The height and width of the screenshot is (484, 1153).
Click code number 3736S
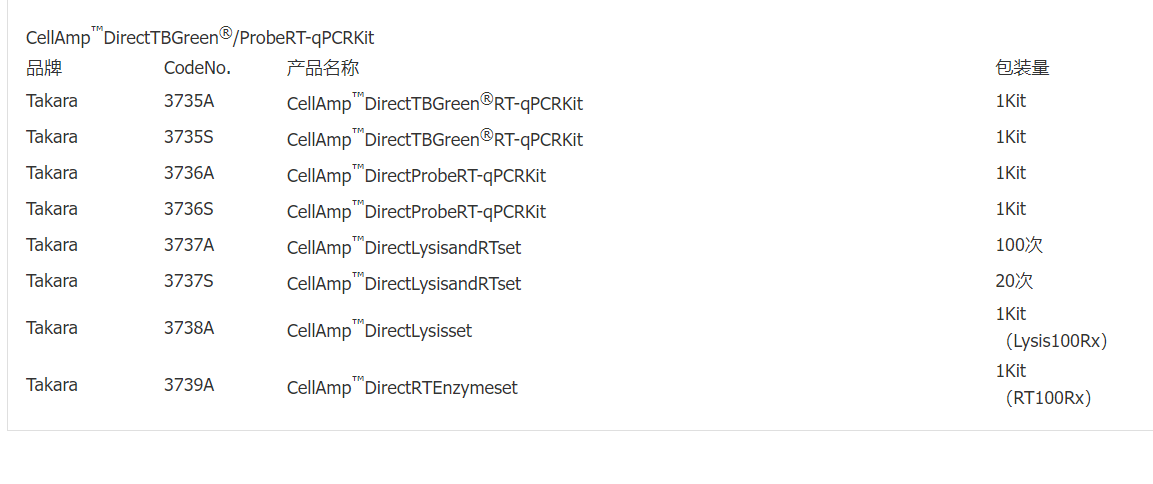pyautogui.click(x=189, y=208)
